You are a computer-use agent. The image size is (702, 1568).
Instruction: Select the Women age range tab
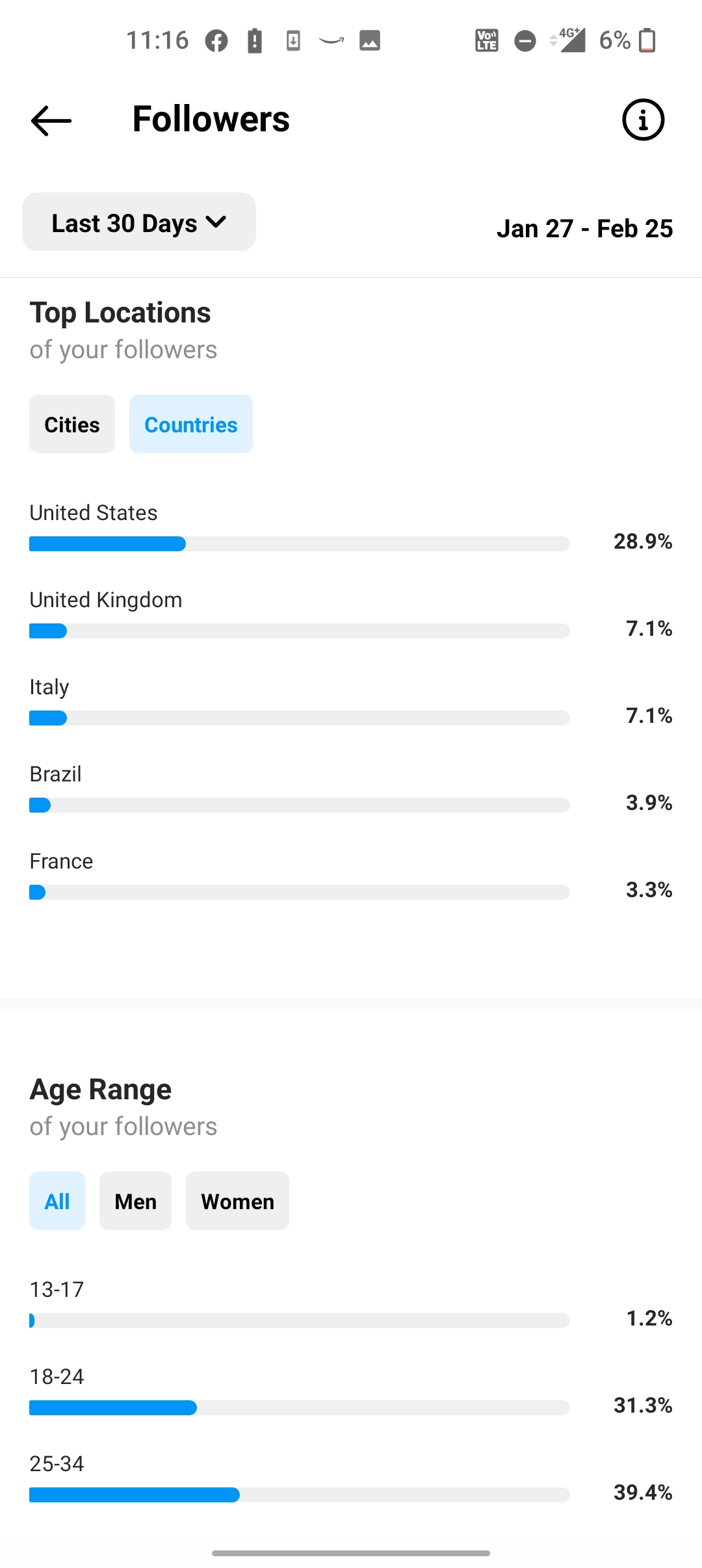(x=237, y=1201)
